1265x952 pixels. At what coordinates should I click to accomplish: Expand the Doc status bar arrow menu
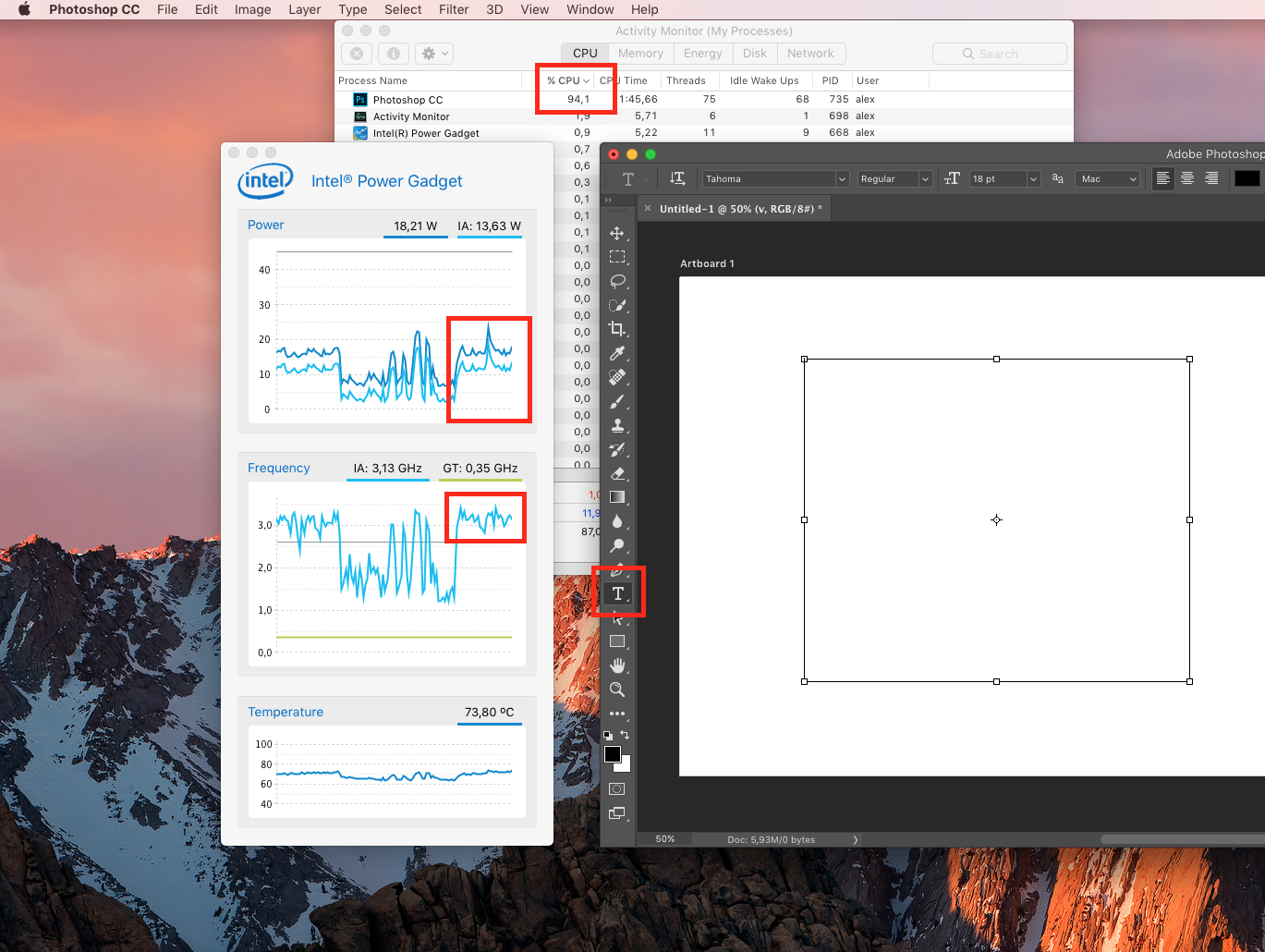tap(855, 839)
